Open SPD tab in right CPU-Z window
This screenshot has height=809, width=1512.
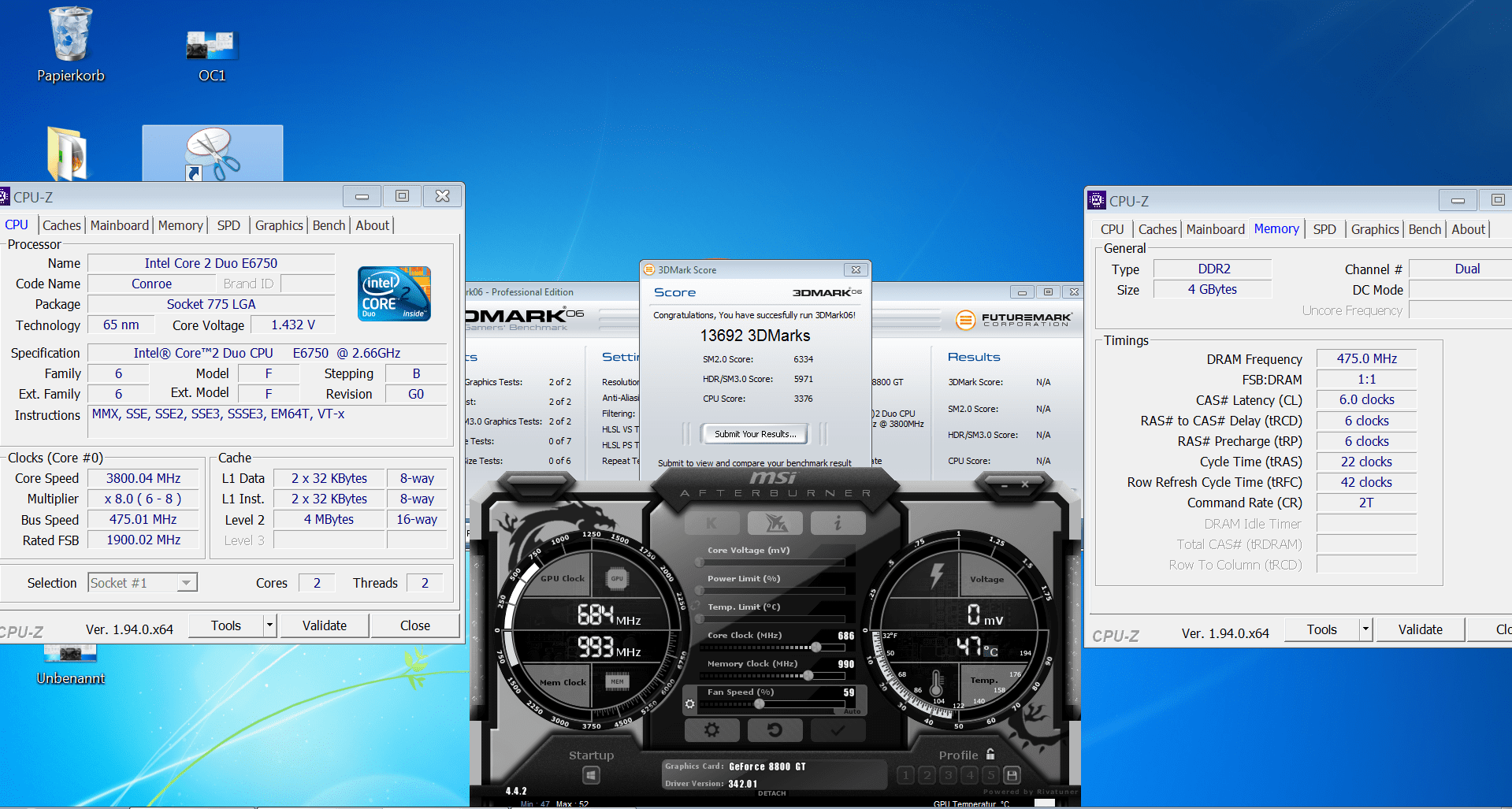pyautogui.click(x=1324, y=229)
